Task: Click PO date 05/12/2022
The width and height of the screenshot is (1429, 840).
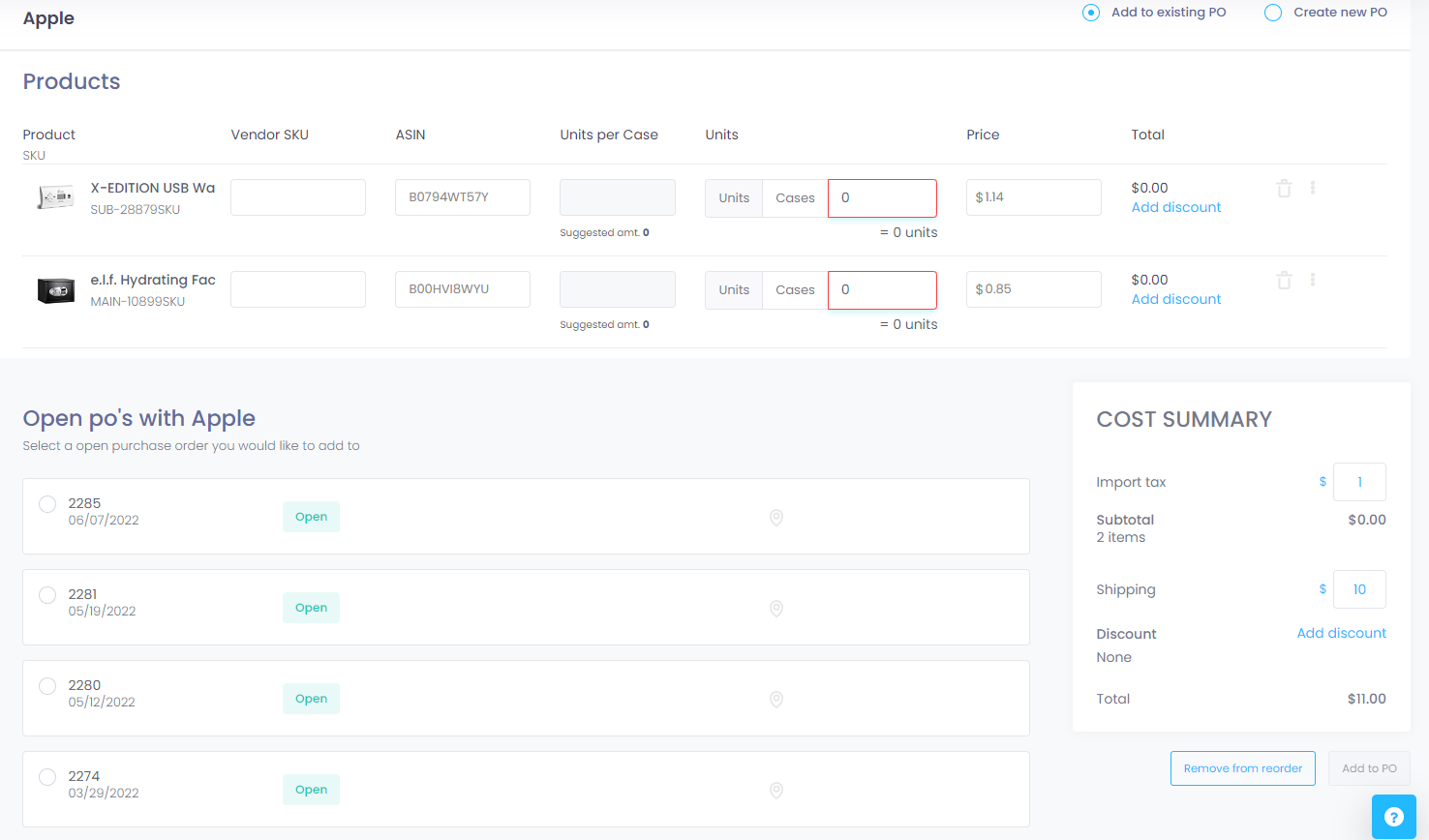Action: (102, 703)
